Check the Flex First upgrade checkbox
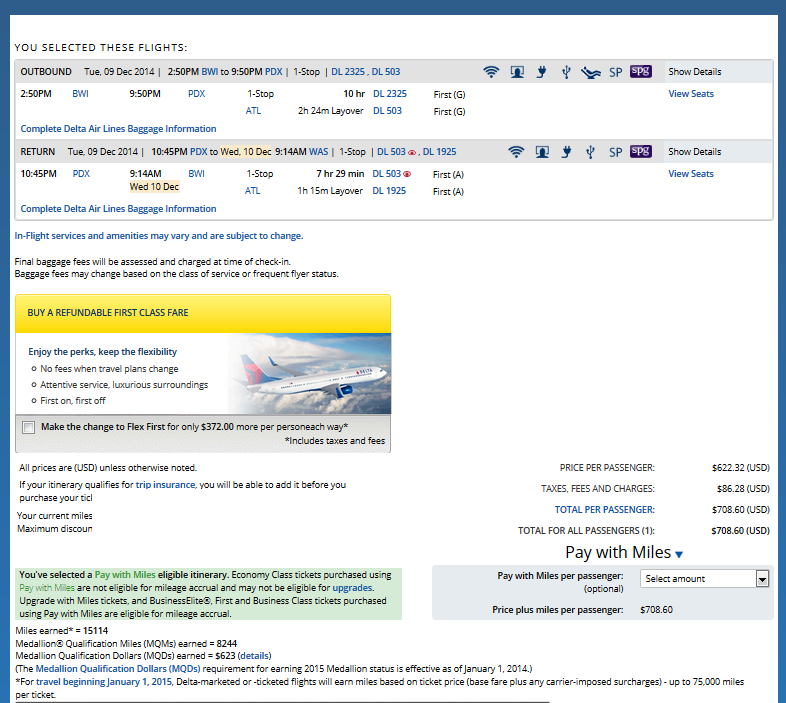The width and height of the screenshot is (786, 703). (28, 427)
